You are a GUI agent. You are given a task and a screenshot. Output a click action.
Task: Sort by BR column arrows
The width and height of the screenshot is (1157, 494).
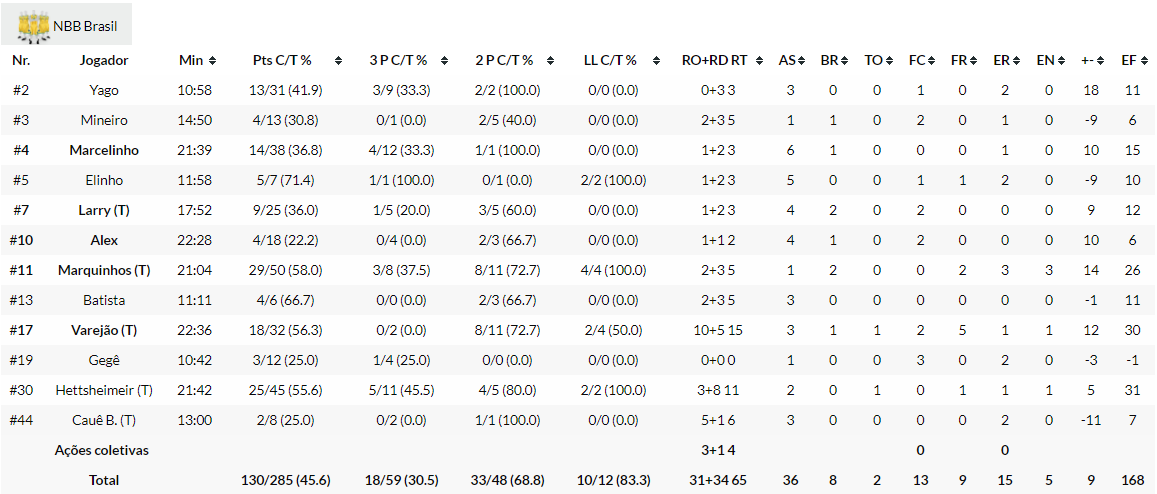pyautogui.click(x=844, y=61)
